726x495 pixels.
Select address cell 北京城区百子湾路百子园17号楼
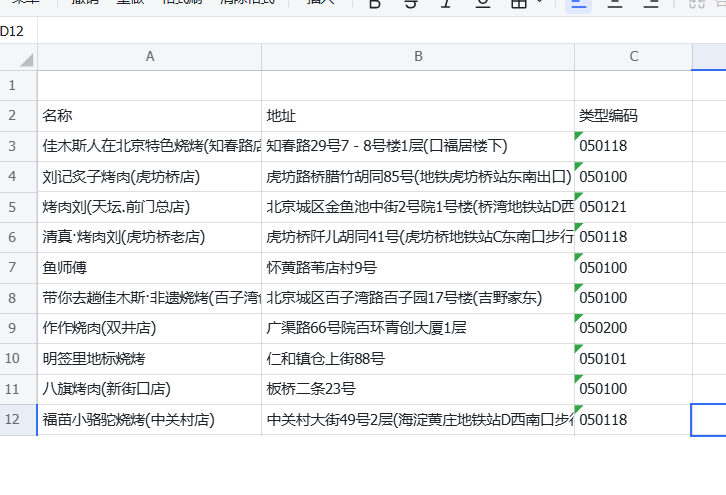point(418,298)
